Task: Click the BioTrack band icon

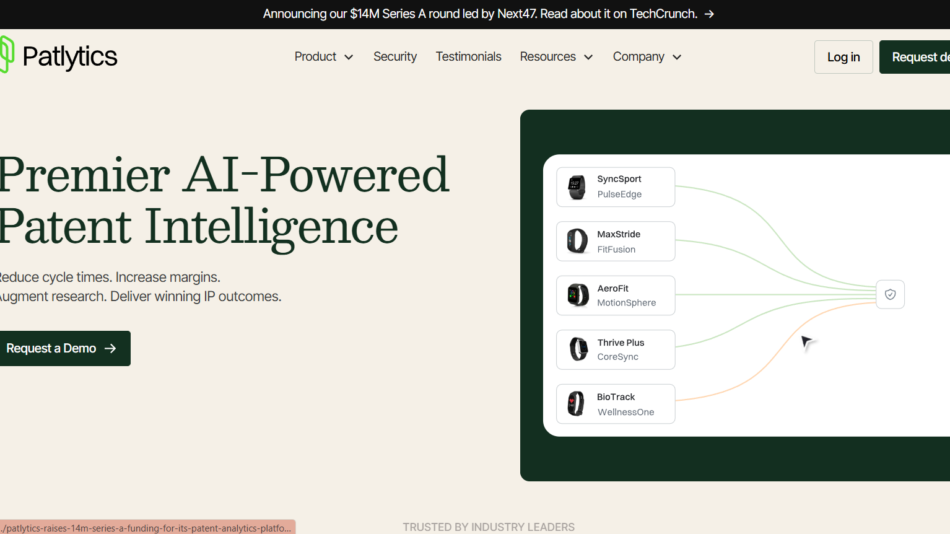Action: coord(576,404)
